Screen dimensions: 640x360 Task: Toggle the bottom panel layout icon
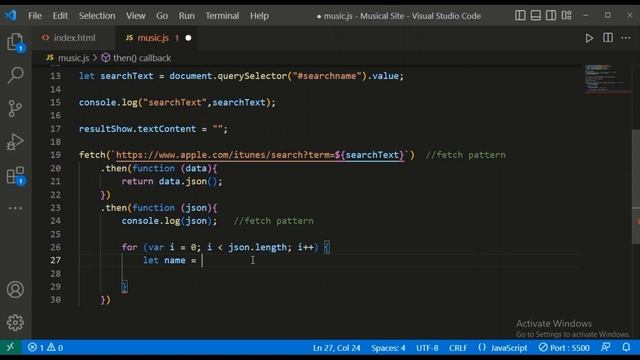[x=536, y=16]
